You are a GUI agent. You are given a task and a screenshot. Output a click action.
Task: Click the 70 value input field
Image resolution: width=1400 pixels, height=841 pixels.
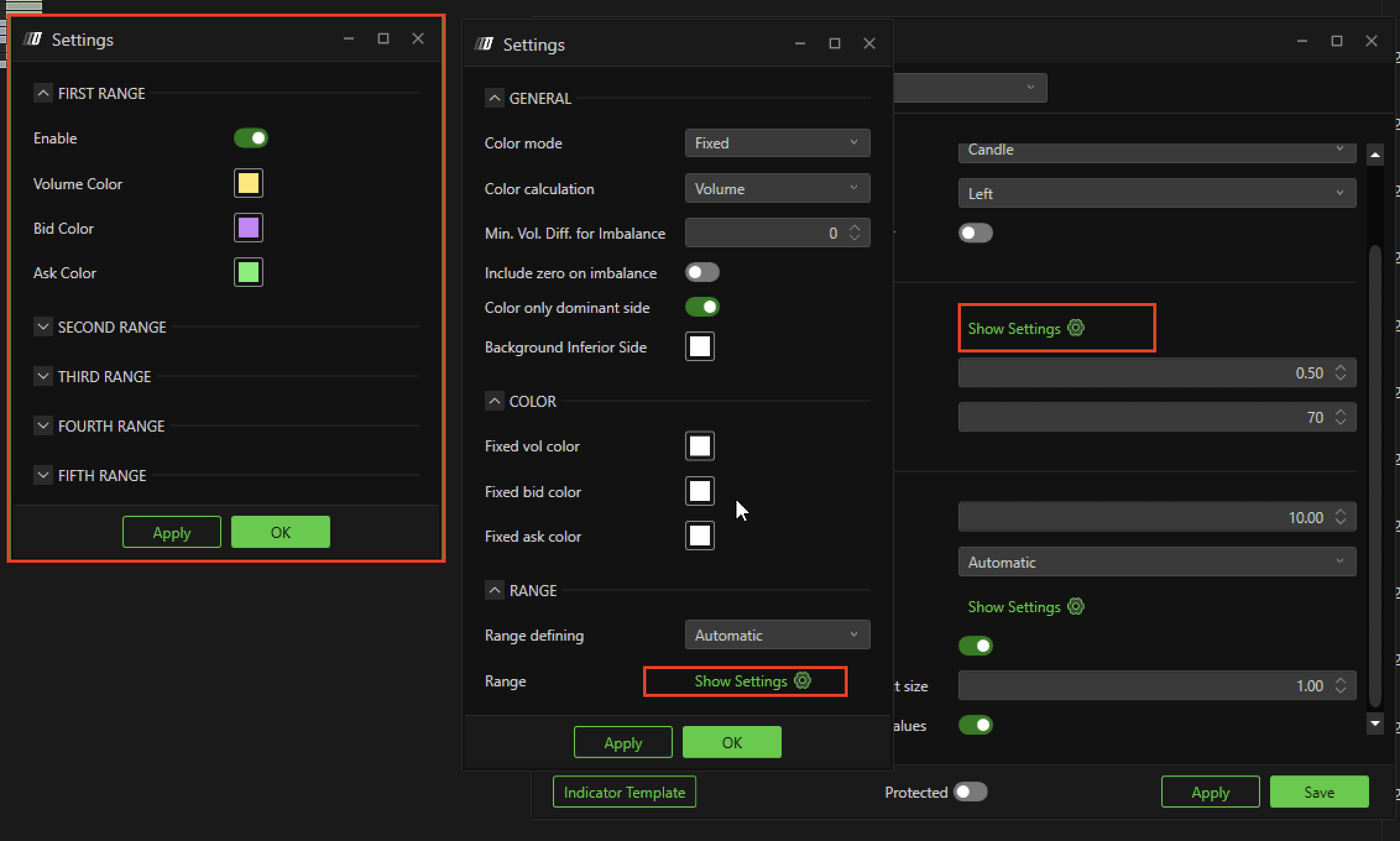pyautogui.click(x=1144, y=417)
